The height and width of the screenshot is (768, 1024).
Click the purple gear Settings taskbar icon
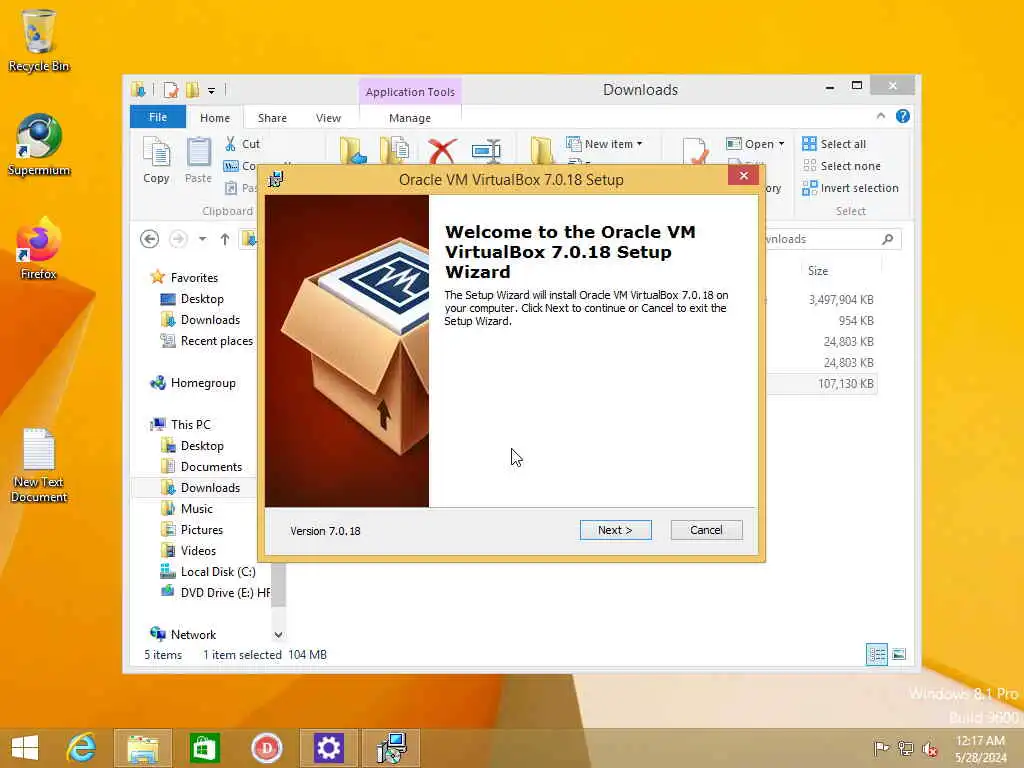point(328,748)
